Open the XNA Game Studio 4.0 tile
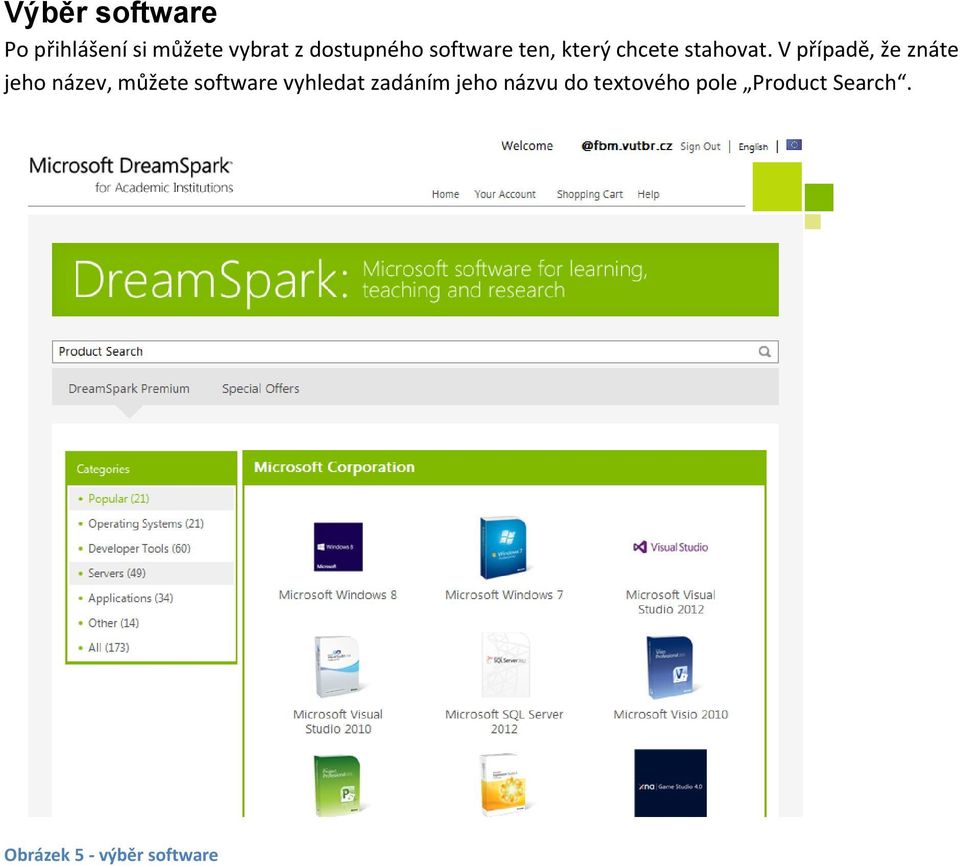Image resolution: width=960 pixels, height=866 pixels. (x=670, y=783)
